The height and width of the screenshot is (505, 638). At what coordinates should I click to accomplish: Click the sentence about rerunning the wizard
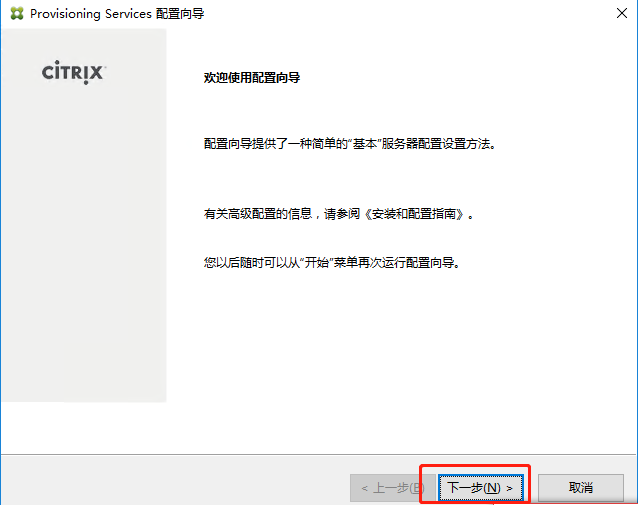pyautogui.click(x=331, y=263)
